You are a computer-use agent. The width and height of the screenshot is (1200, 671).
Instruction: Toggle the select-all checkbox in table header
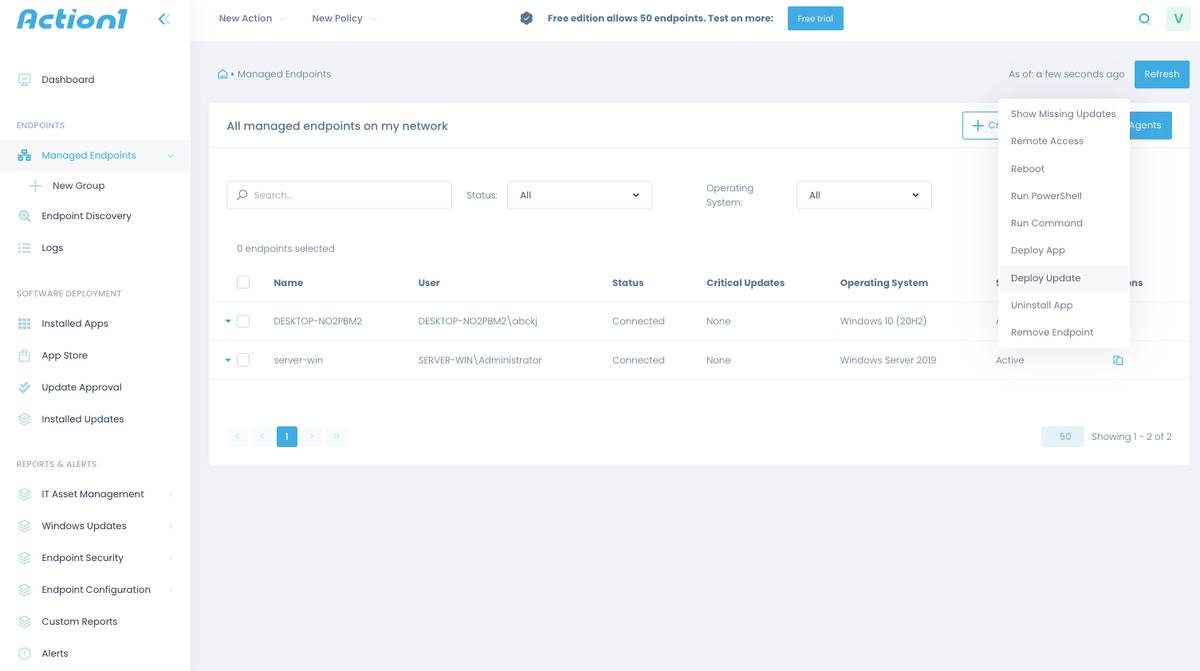tap(243, 283)
